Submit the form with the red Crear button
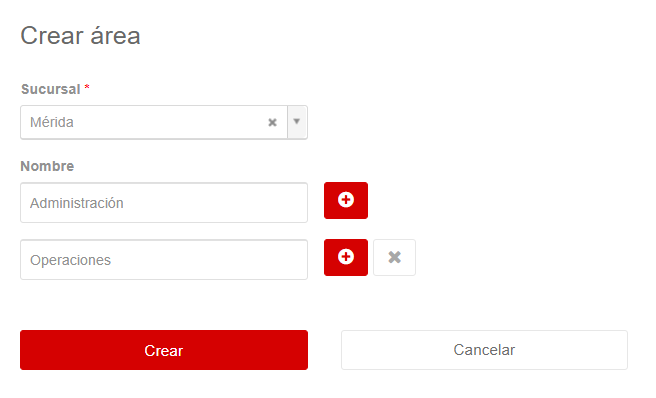Image resolution: width=656 pixels, height=398 pixels. pyautogui.click(x=164, y=350)
